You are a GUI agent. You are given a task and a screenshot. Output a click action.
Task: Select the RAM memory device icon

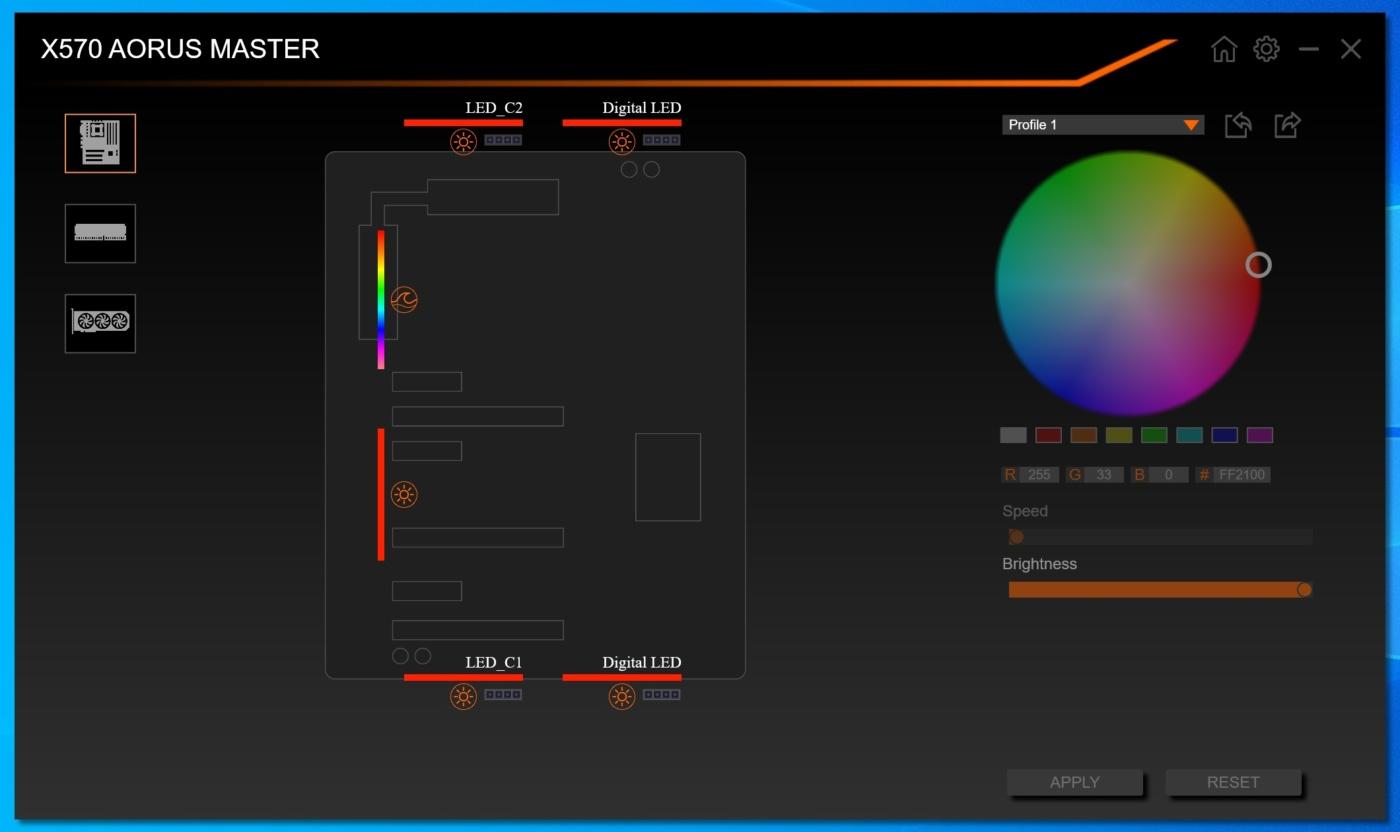click(x=100, y=233)
